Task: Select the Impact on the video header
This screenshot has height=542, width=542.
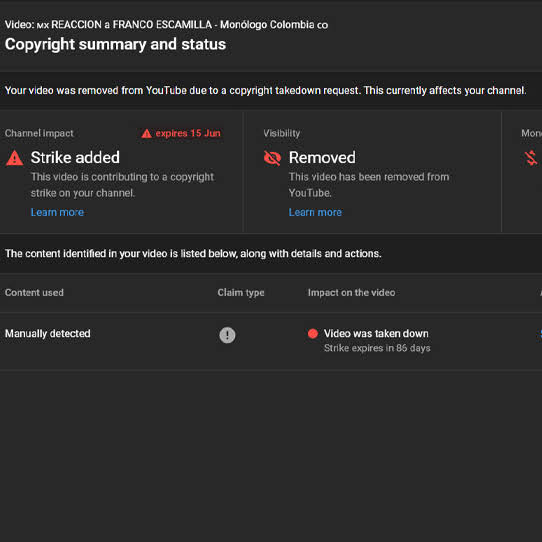Action: 352,292
